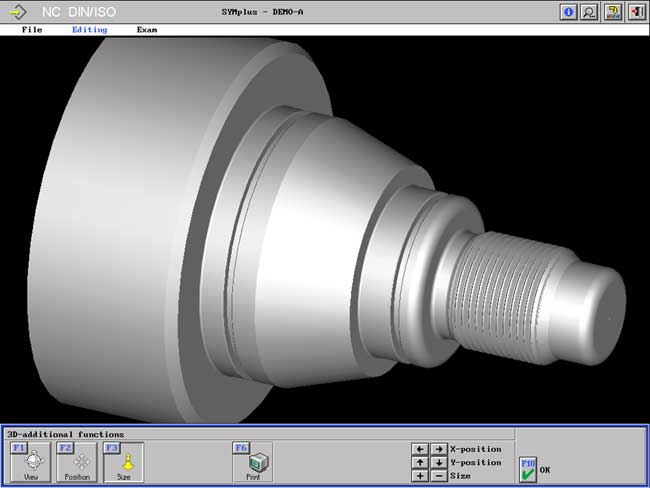
Task: Open the File menu
Action: pyautogui.click(x=32, y=30)
